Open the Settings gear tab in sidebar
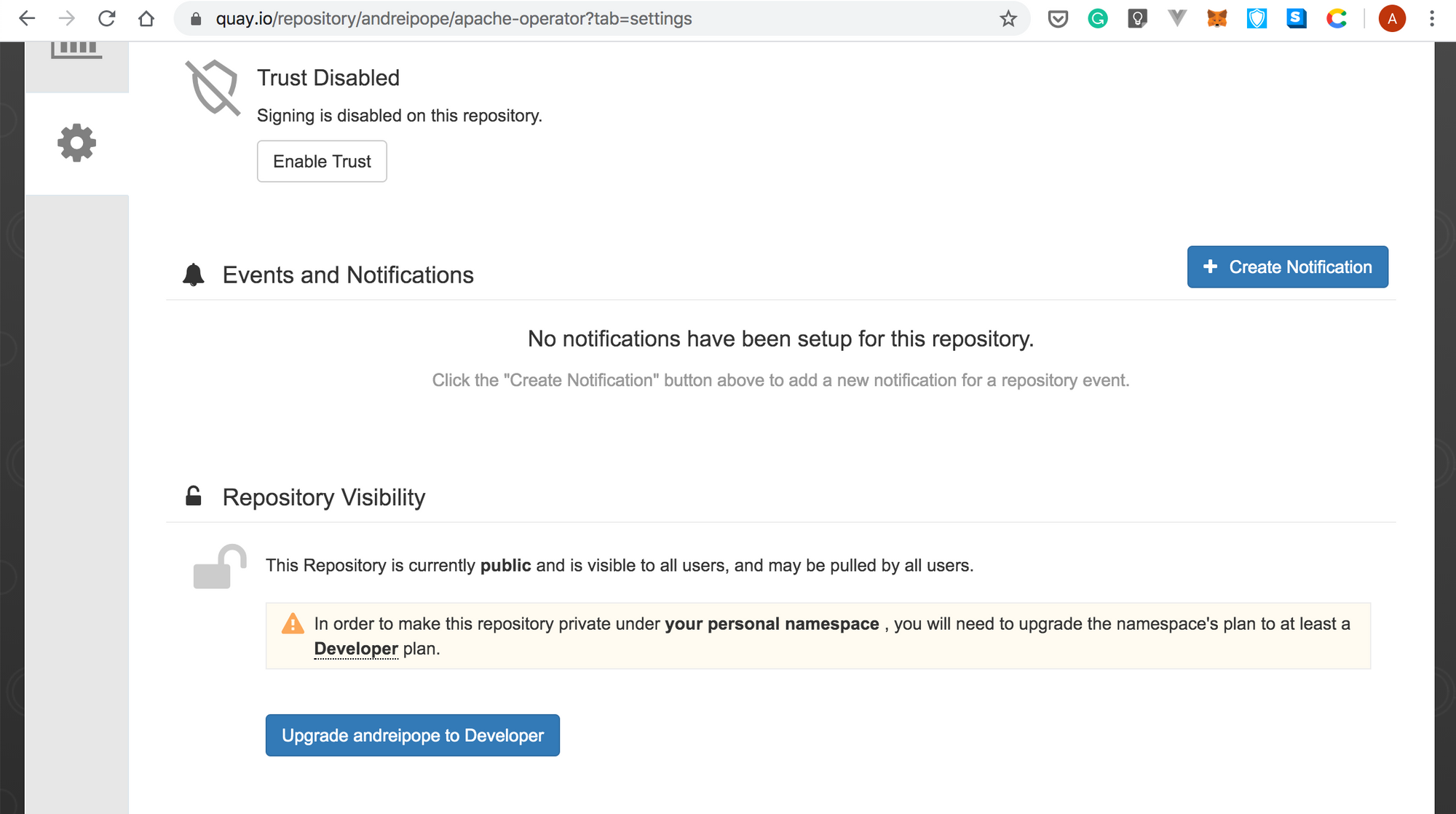Image resolution: width=1456 pixels, height=814 pixels. point(76,143)
